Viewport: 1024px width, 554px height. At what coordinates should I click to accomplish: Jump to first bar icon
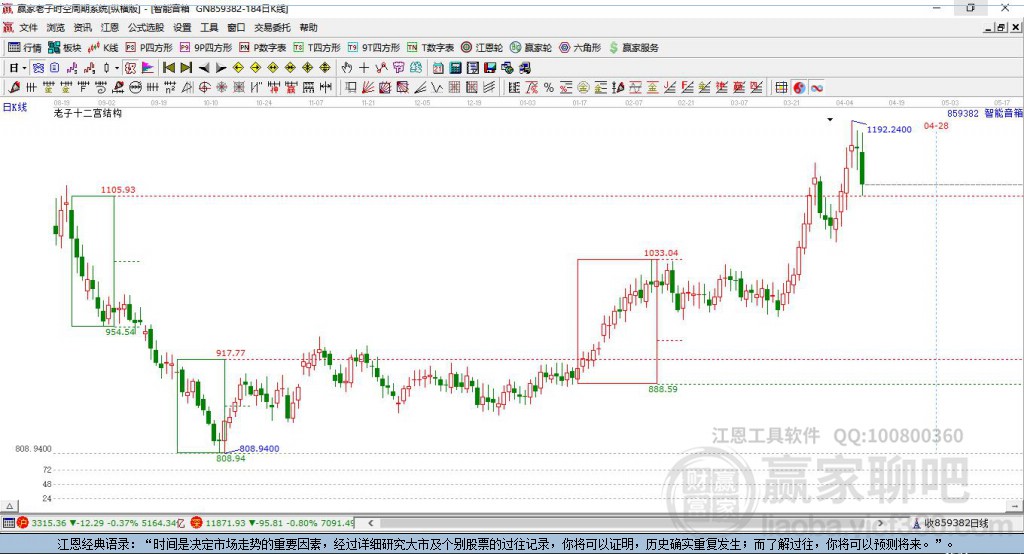[168, 68]
